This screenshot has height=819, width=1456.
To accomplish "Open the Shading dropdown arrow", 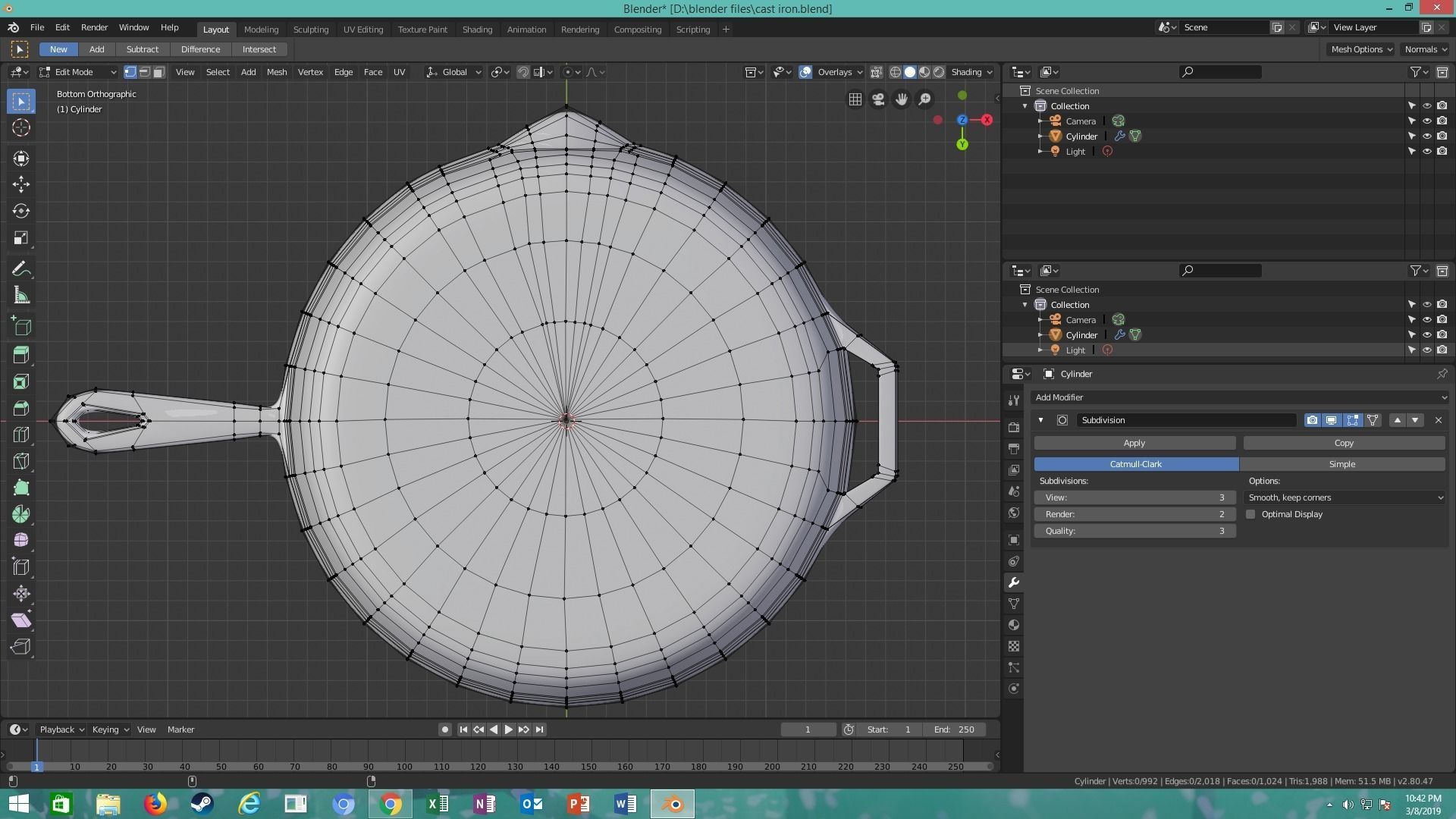I will tap(971, 72).
